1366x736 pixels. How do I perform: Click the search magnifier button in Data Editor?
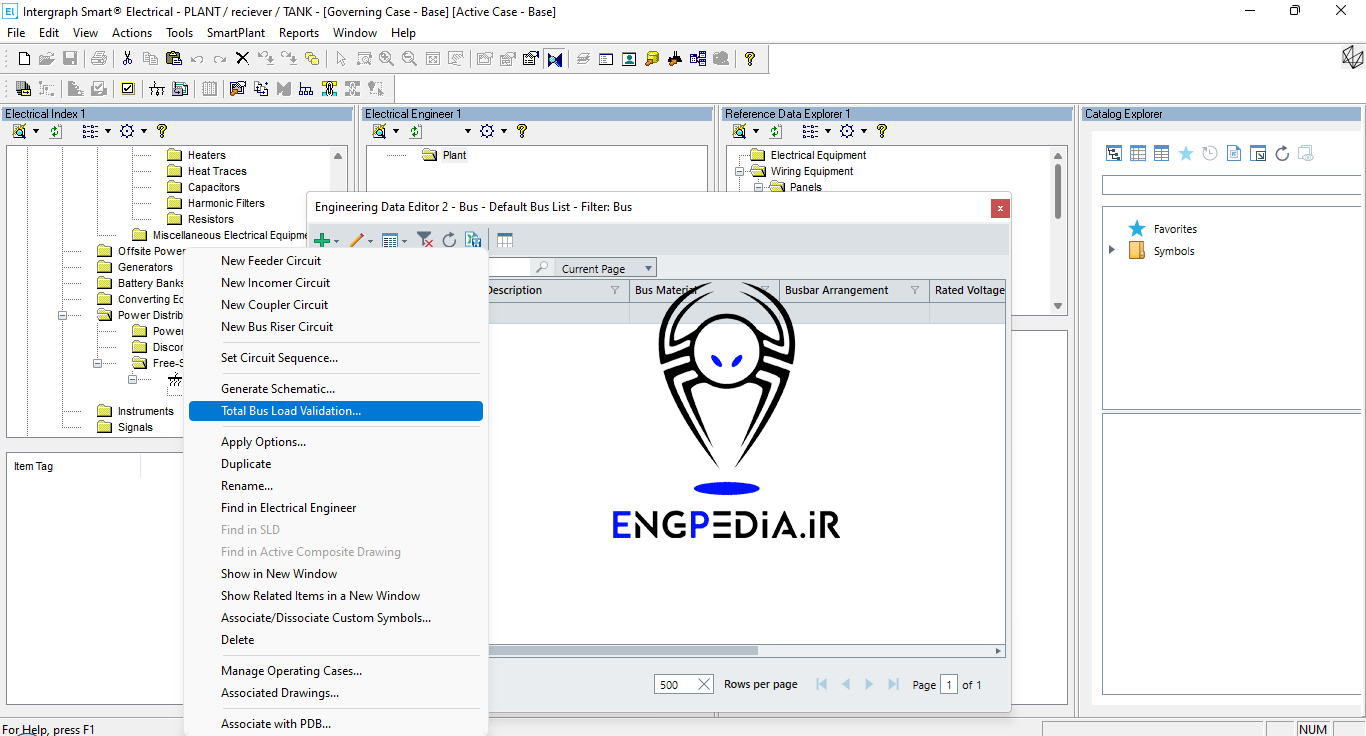[x=541, y=268]
